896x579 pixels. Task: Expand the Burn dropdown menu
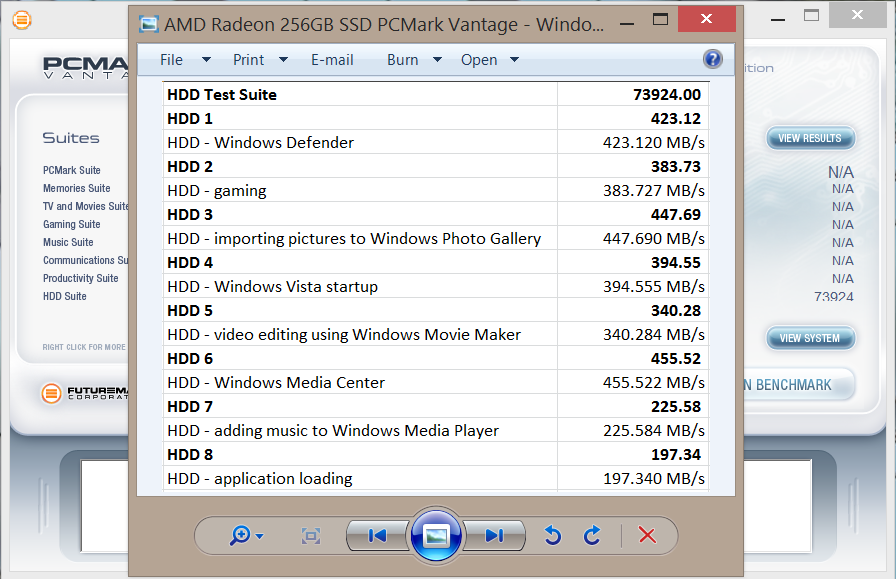(x=414, y=60)
